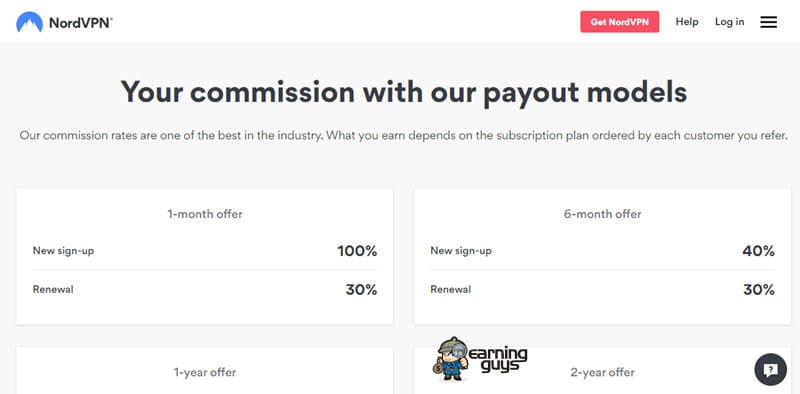Click New sign-up label in 1-month card
Viewport: 800px width, 394px height.
63,251
